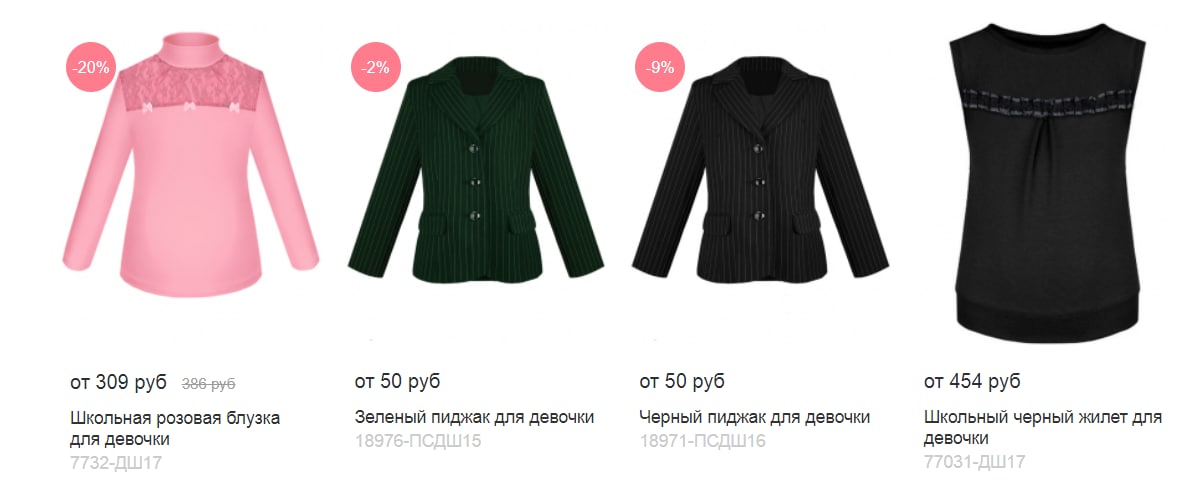This screenshot has width=1190, height=503.
Task: Click the price 'от 309 руб'
Action: click(x=118, y=382)
